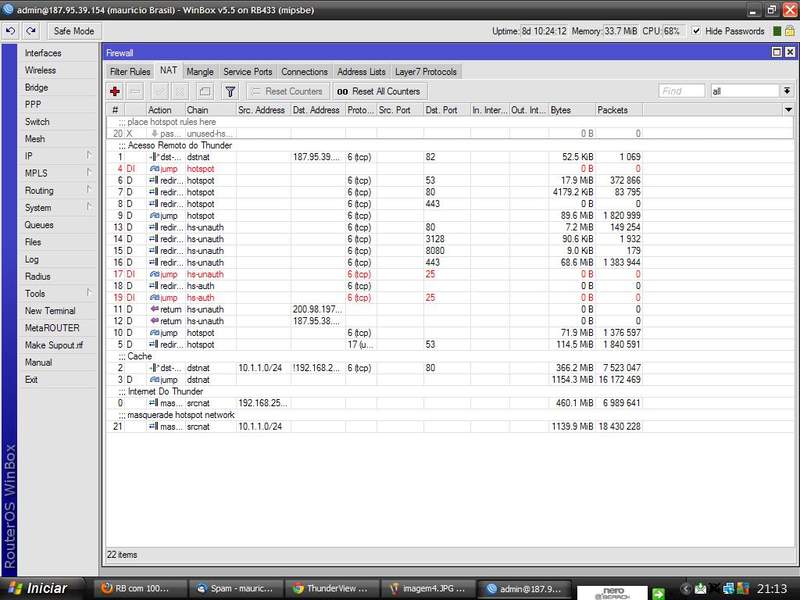Click the red plus add rule icon
The width and height of the screenshot is (800, 600).
[115, 91]
